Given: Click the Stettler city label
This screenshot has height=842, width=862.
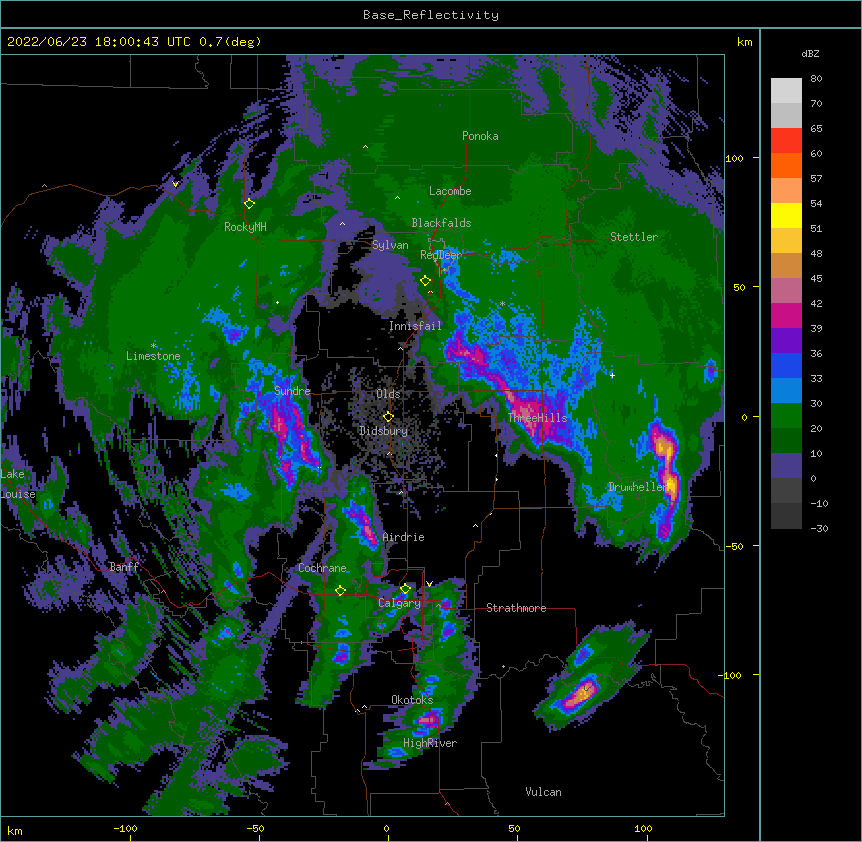Looking at the screenshot, I should coord(634,237).
